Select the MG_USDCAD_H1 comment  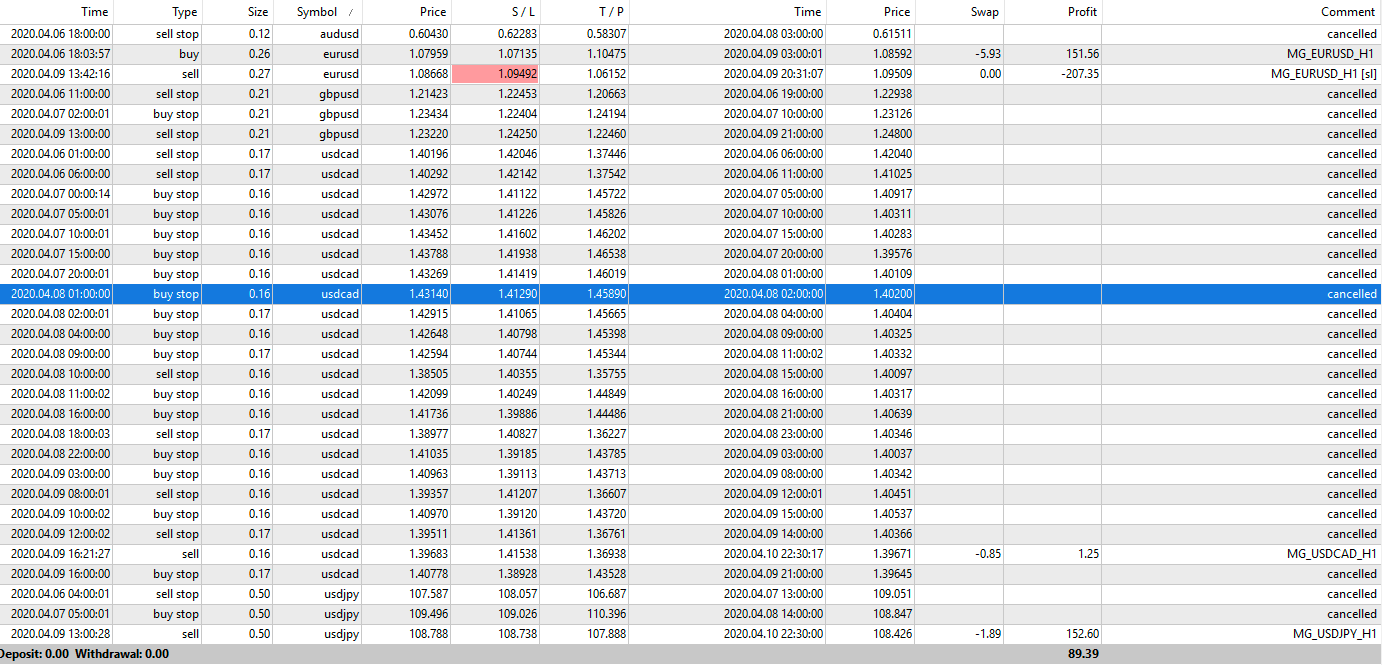pos(1331,554)
